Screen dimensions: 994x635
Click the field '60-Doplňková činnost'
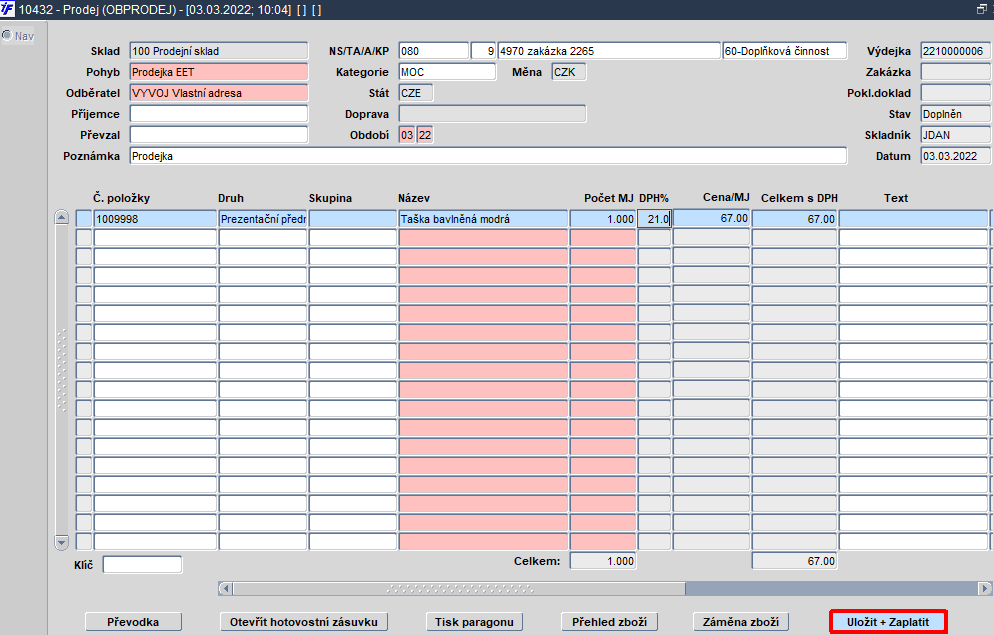point(785,51)
